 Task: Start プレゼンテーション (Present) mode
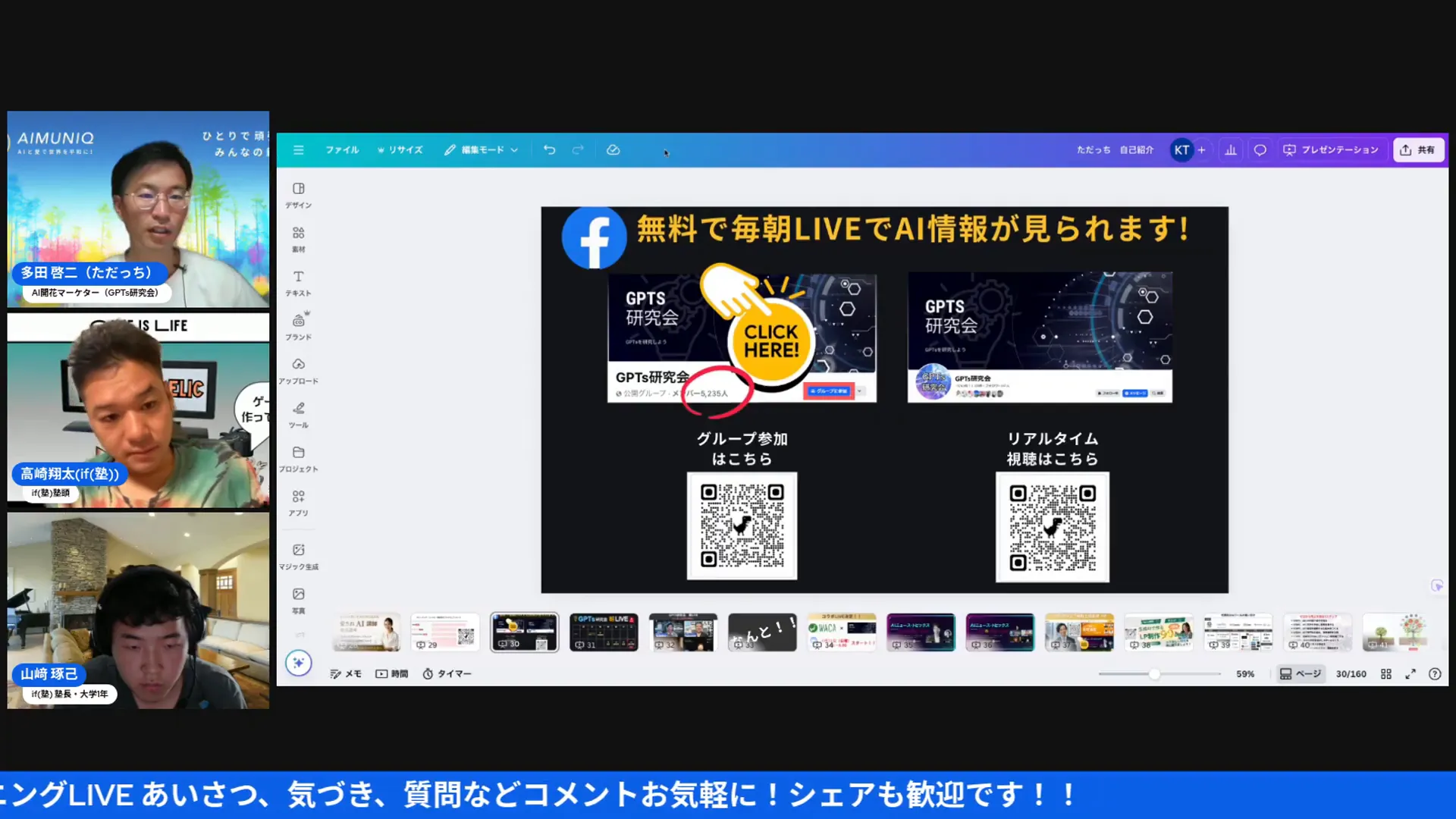(1331, 150)
